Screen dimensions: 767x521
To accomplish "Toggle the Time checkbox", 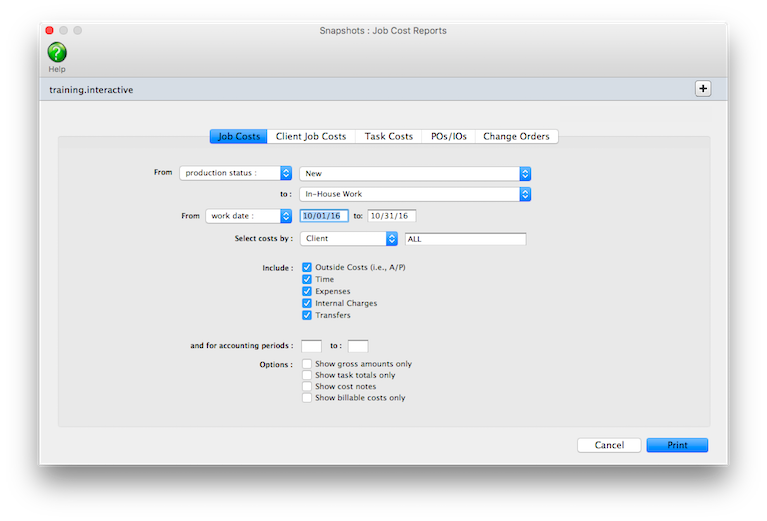I will click(x=307, y=280).
